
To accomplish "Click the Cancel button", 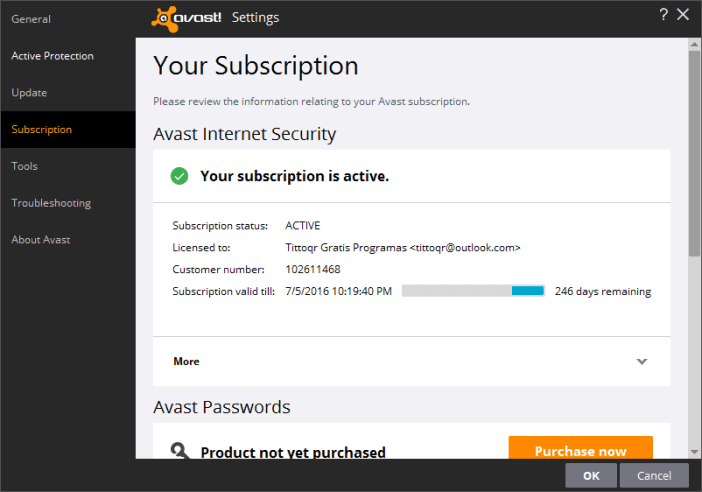I will (x=654, y=475).
